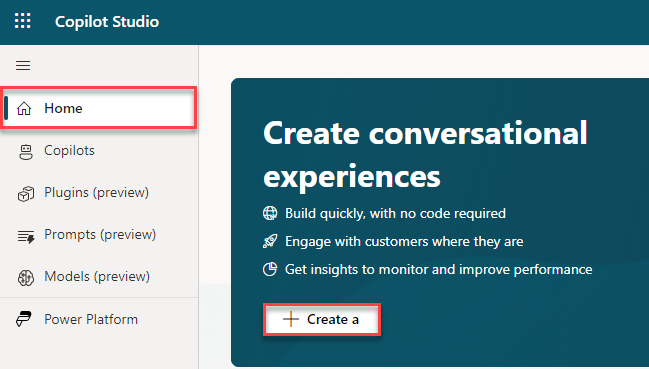Open Models (preview) page
This screenshot has height=369, width=649.
[x=99, y=276]
